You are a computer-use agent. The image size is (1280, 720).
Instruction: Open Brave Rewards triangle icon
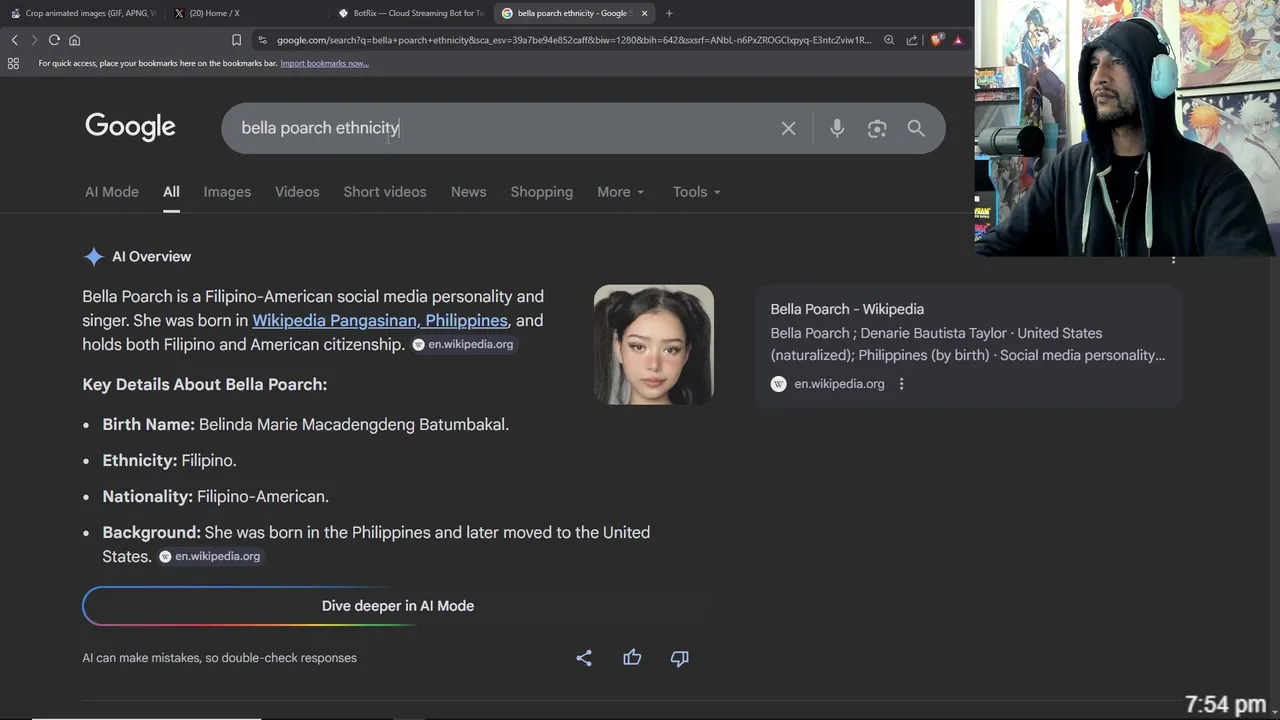coord(958,40)
